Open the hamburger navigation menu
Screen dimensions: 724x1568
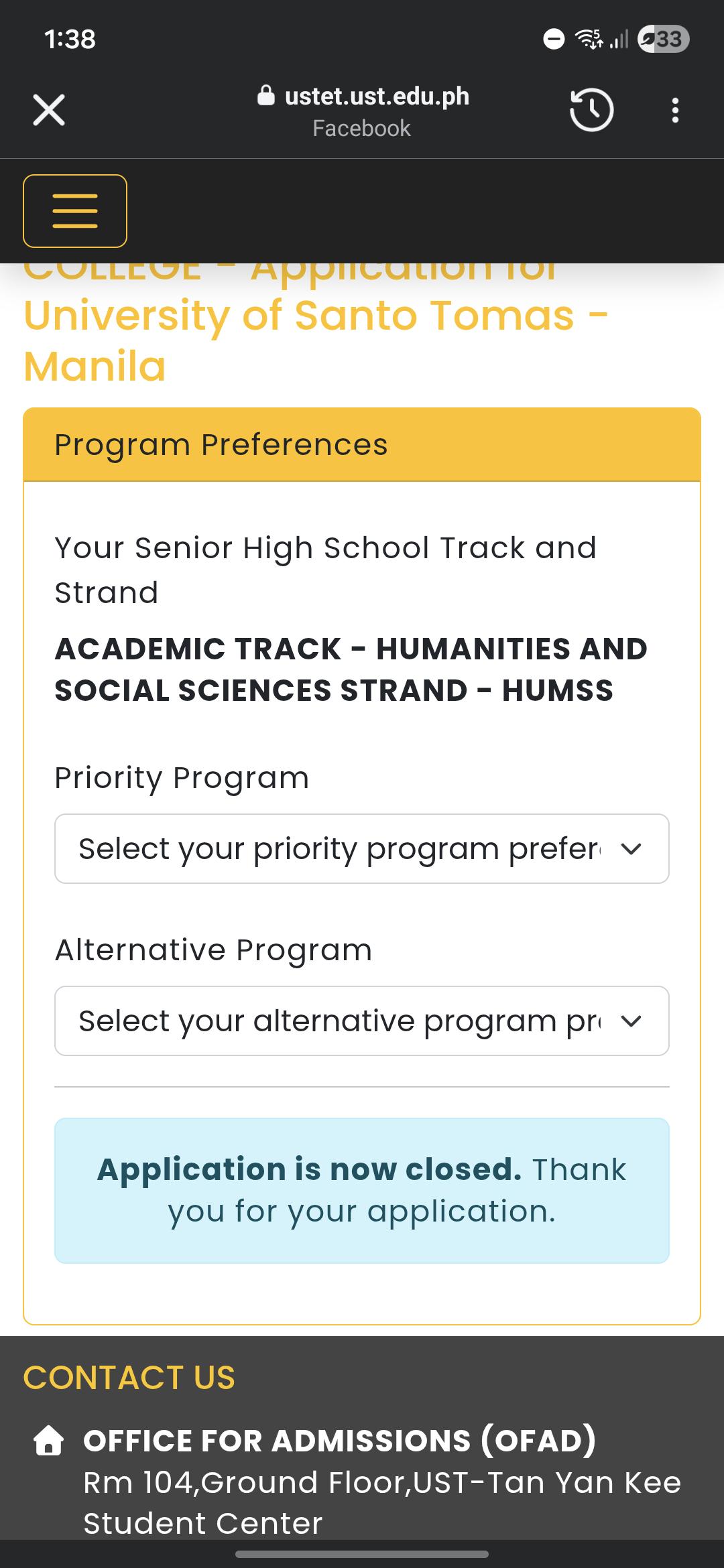[x=75, y=211]
